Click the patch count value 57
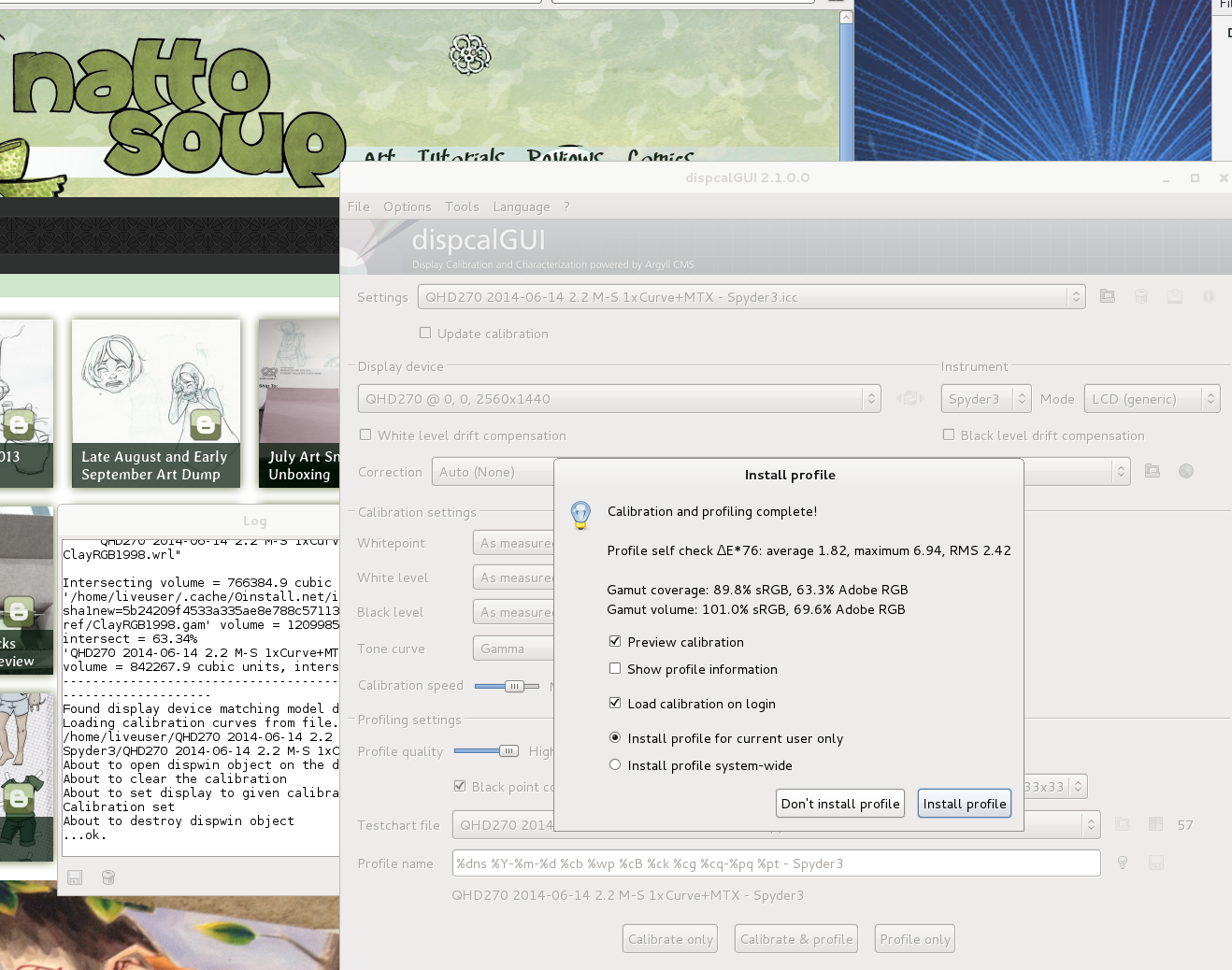Image resolution: width=1232 pixels, height=970 pixels. 1185,825
